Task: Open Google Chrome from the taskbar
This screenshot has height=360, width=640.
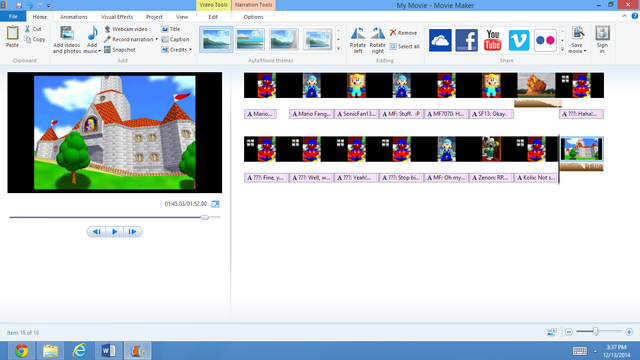Action: [22, 351]
